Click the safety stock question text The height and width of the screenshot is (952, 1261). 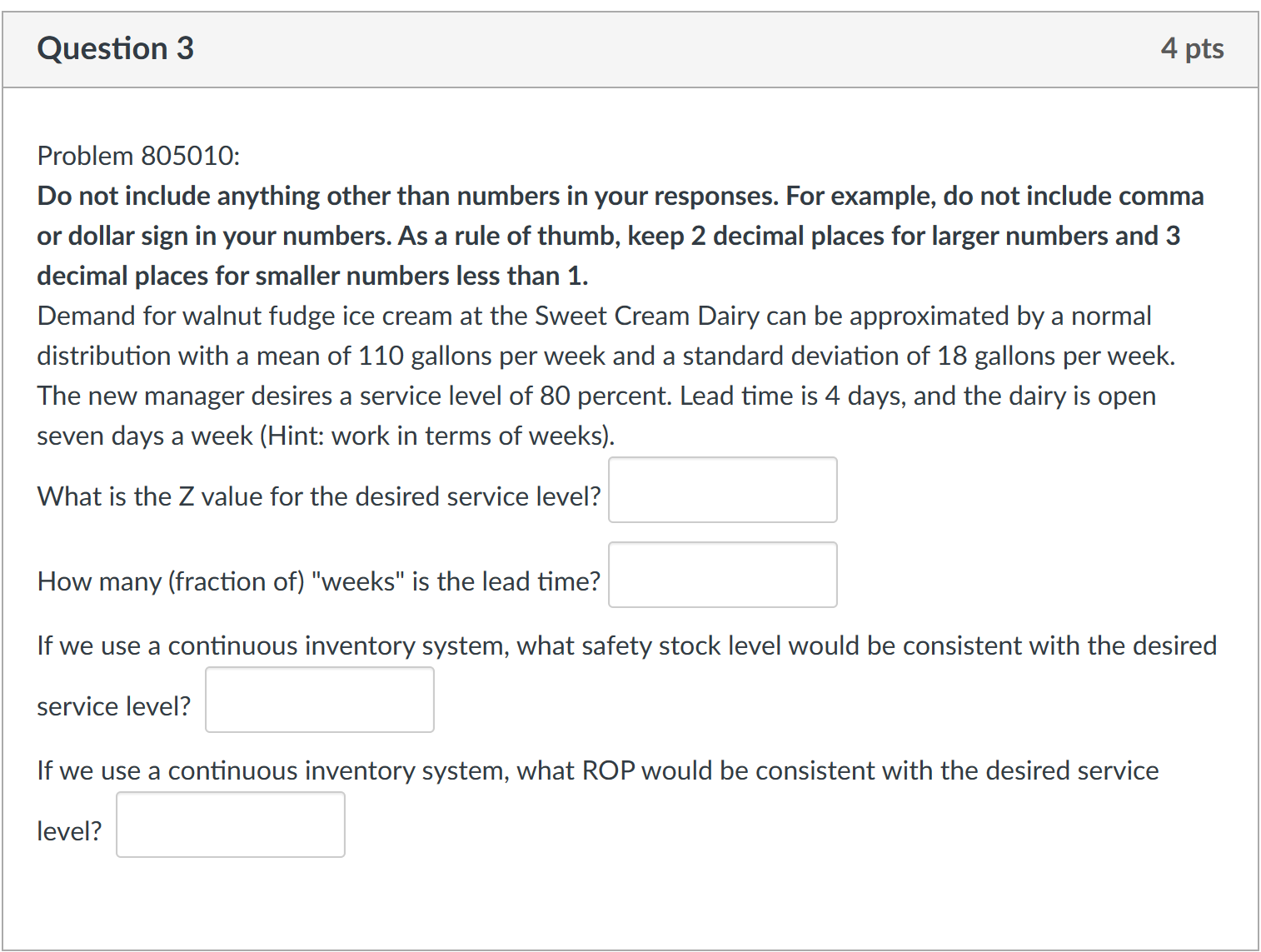(625, 645)
